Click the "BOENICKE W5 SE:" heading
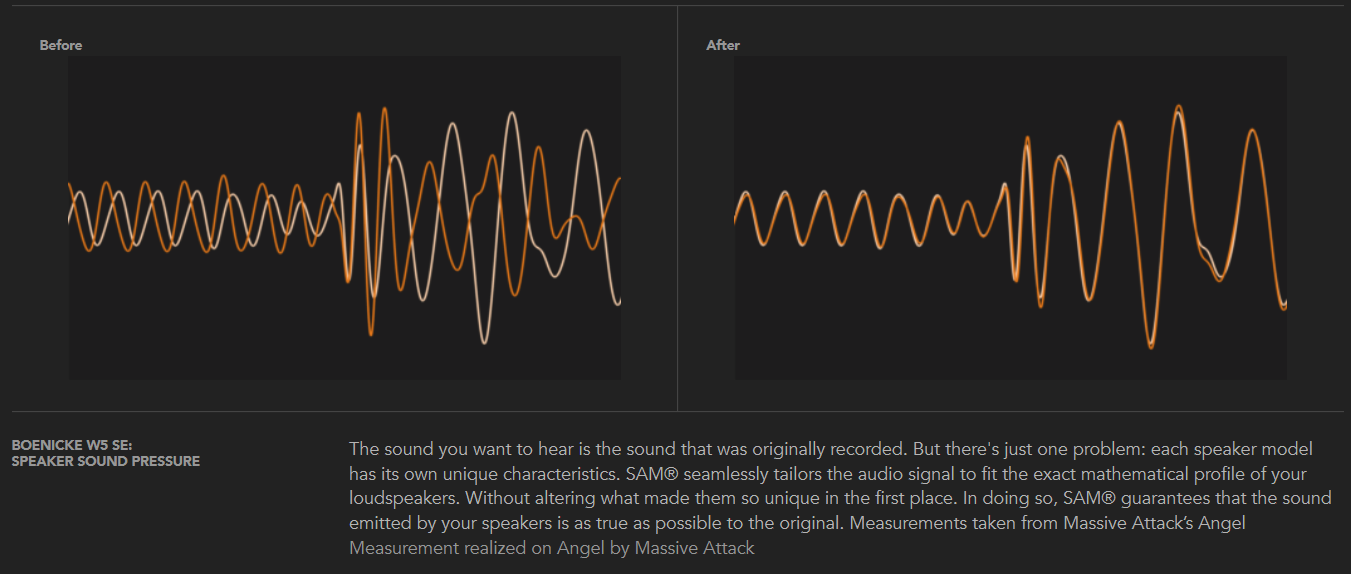Screen dimensions: 1351x574 click(65, 445)
